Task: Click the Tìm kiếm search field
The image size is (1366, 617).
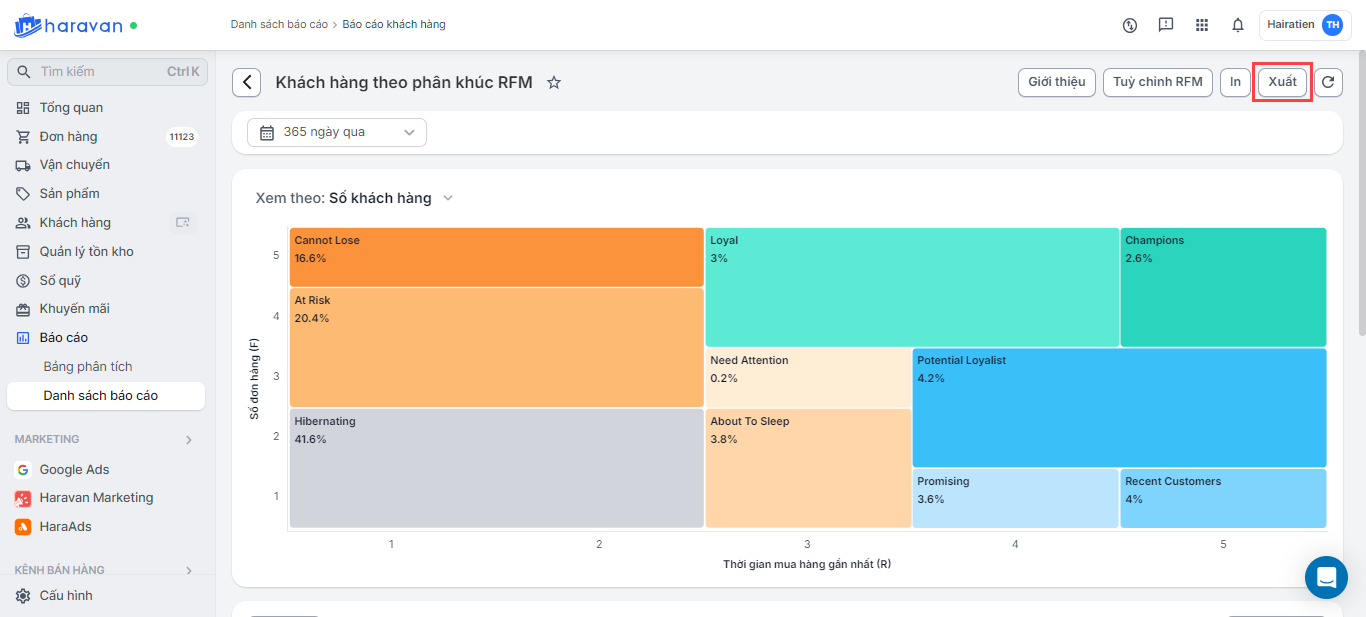Action: [100, 72]
